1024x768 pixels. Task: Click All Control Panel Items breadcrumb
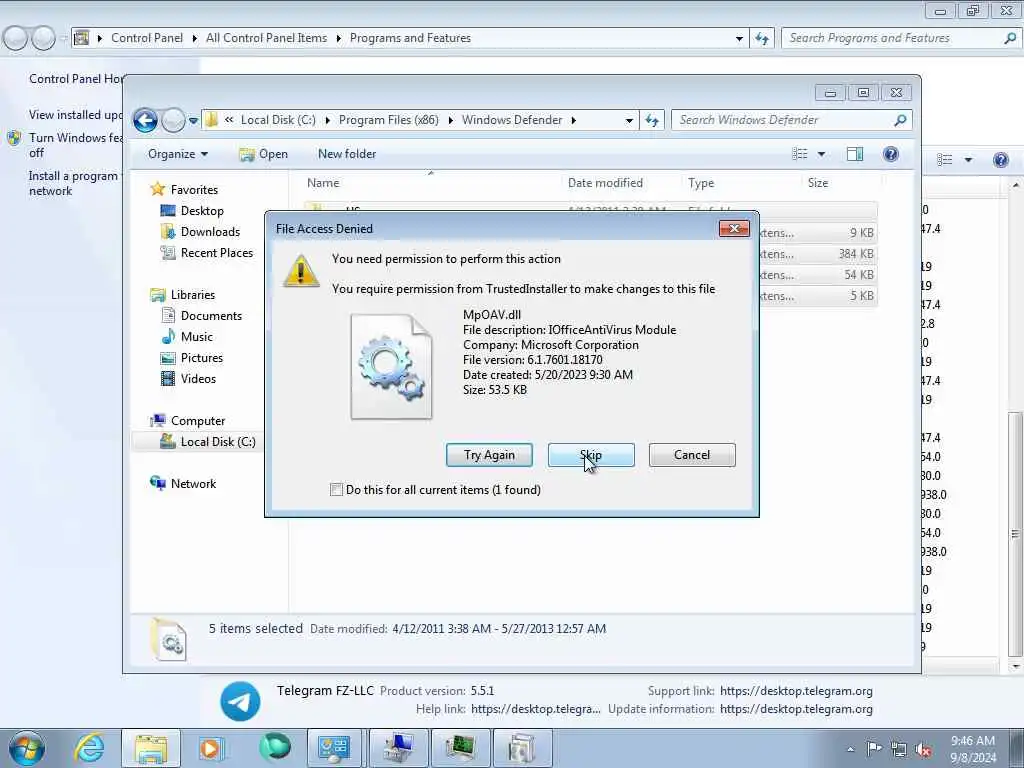tap(266, 38)
